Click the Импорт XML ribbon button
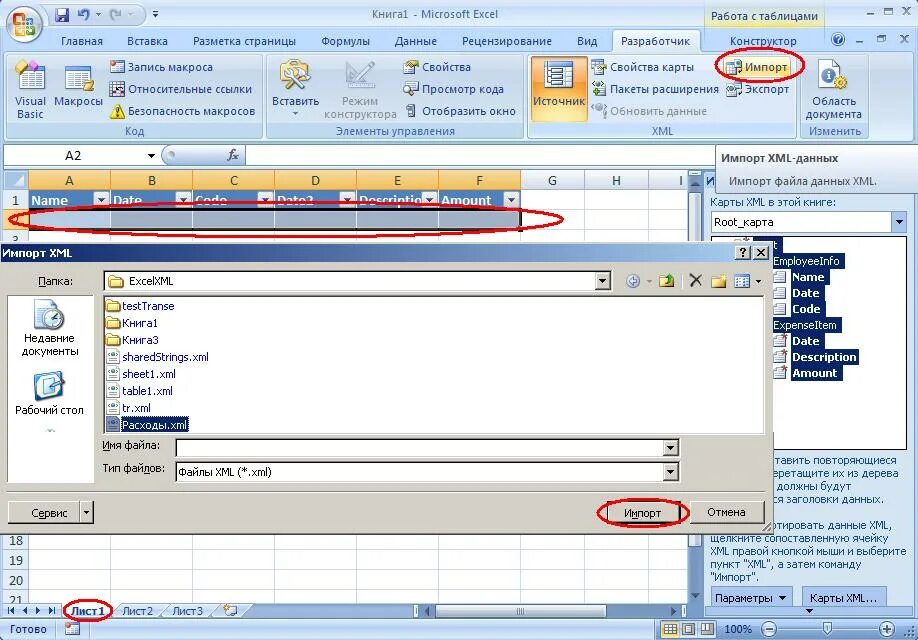This screenshot has height=640, width=918. click(758, 67)
